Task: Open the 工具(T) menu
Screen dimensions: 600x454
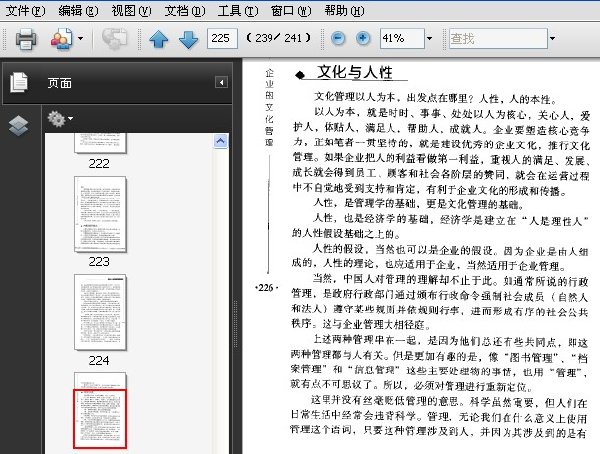Action: [237, 11]
